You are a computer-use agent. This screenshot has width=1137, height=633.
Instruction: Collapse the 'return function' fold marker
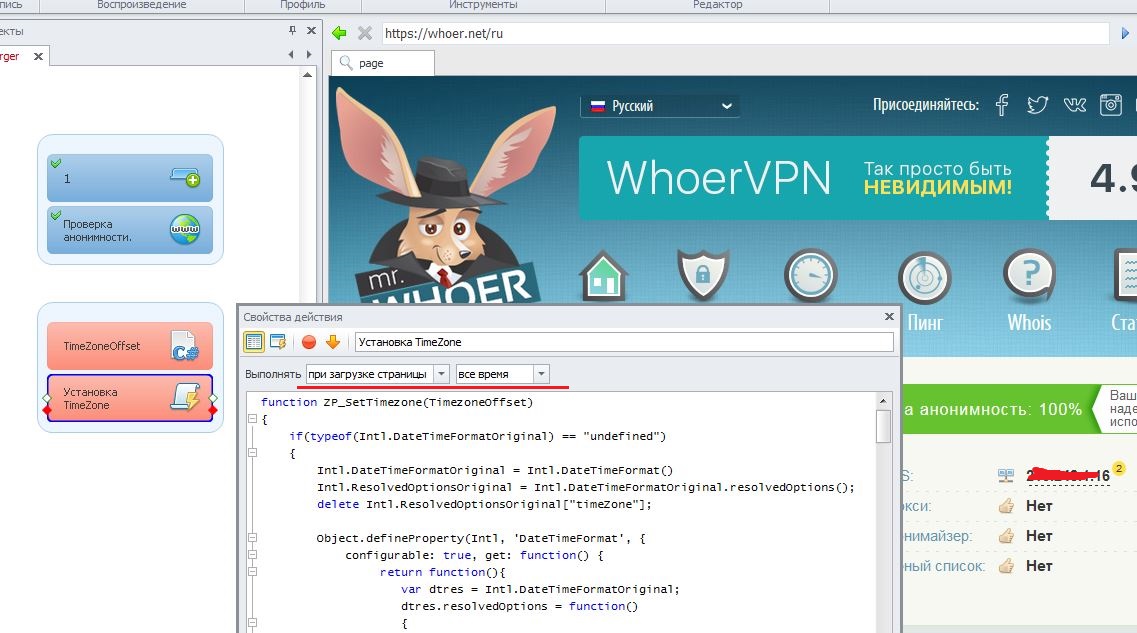tap(252, 571)
